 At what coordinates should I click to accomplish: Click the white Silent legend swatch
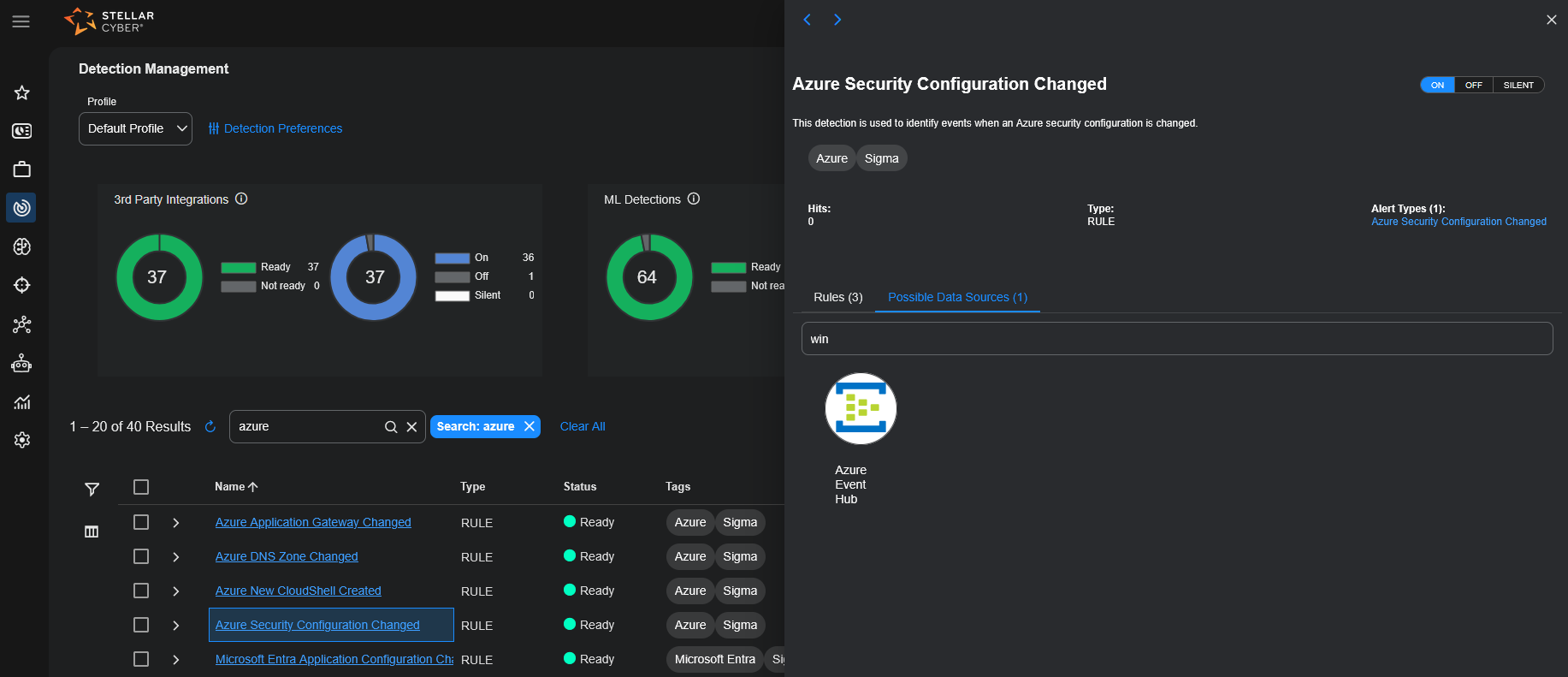click(x=453, y=295)
